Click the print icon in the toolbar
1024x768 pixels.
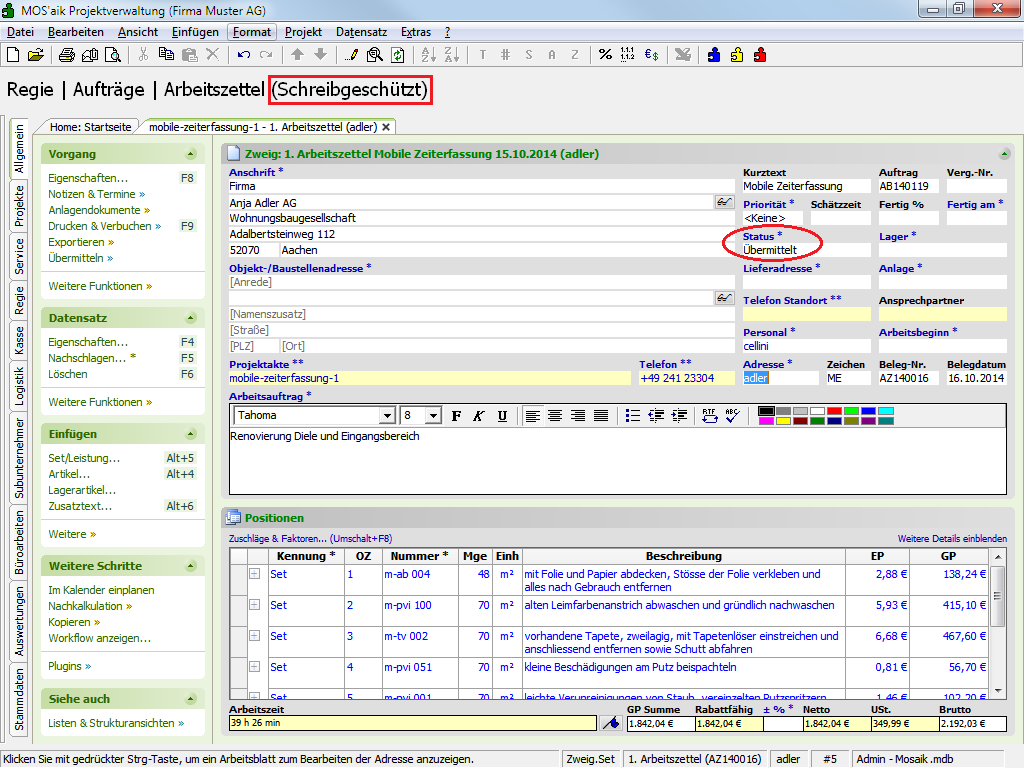(65, 55)
